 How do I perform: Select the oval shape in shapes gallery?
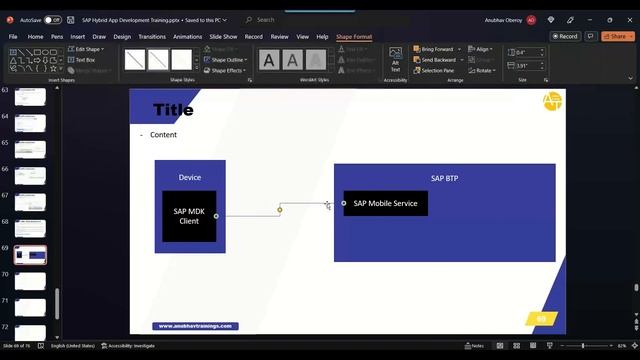45,52
